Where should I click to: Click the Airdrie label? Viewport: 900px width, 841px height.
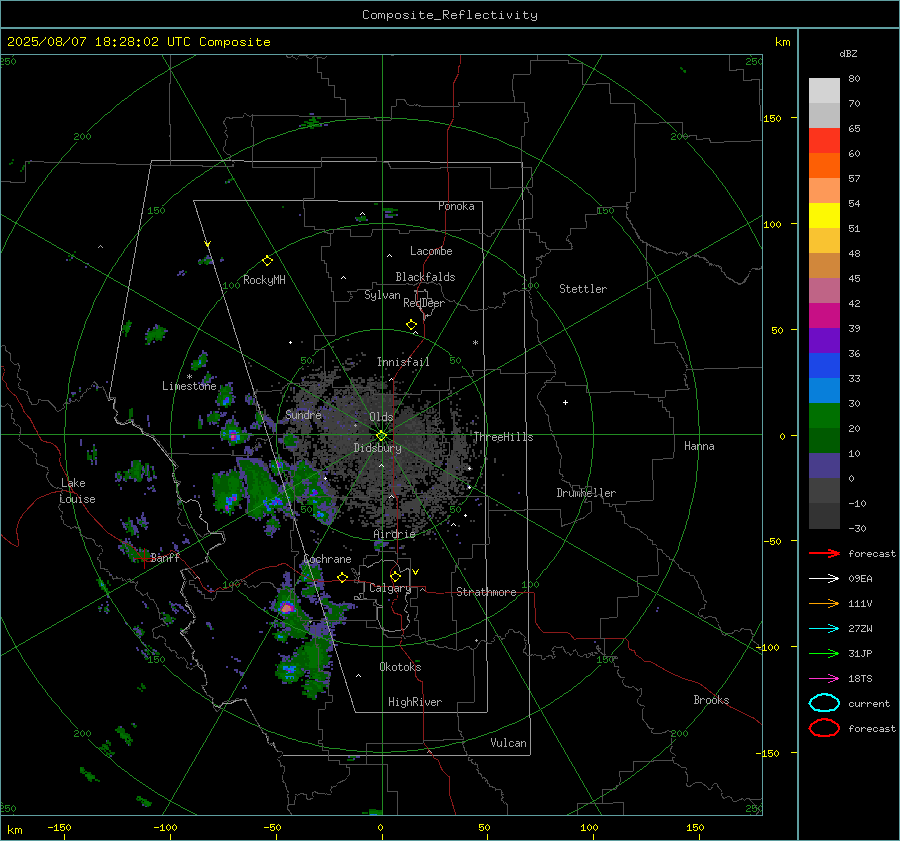[x=394, y=534]
